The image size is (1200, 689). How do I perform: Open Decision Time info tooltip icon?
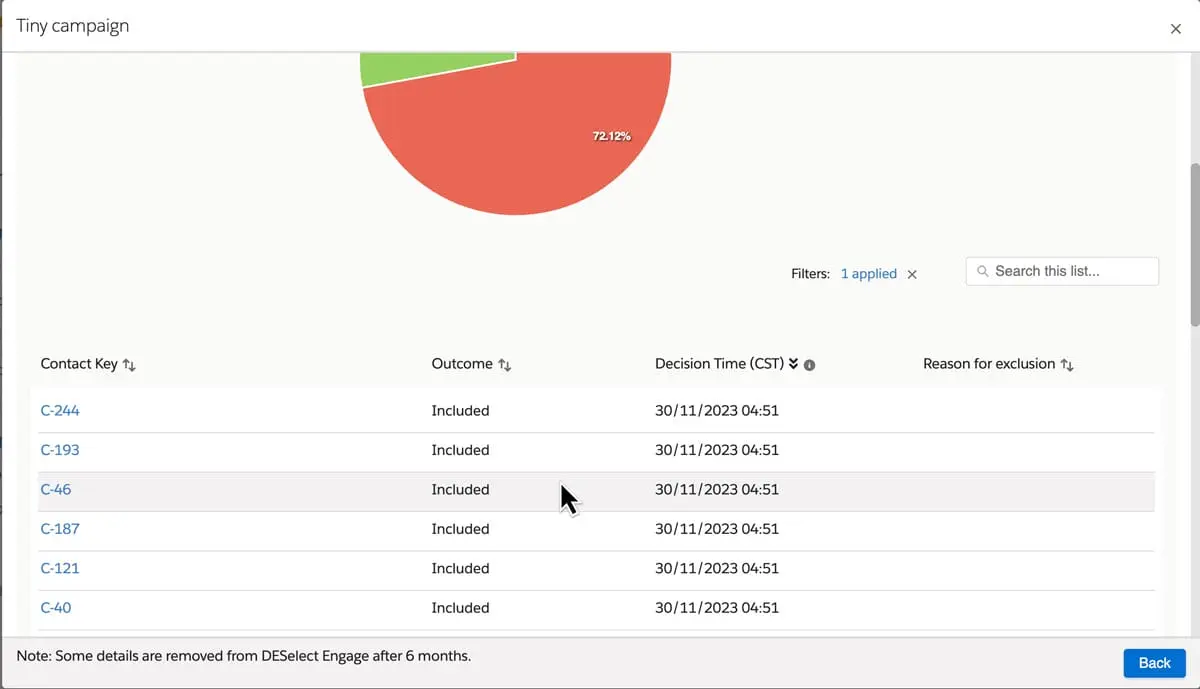[x=810, y=365]
